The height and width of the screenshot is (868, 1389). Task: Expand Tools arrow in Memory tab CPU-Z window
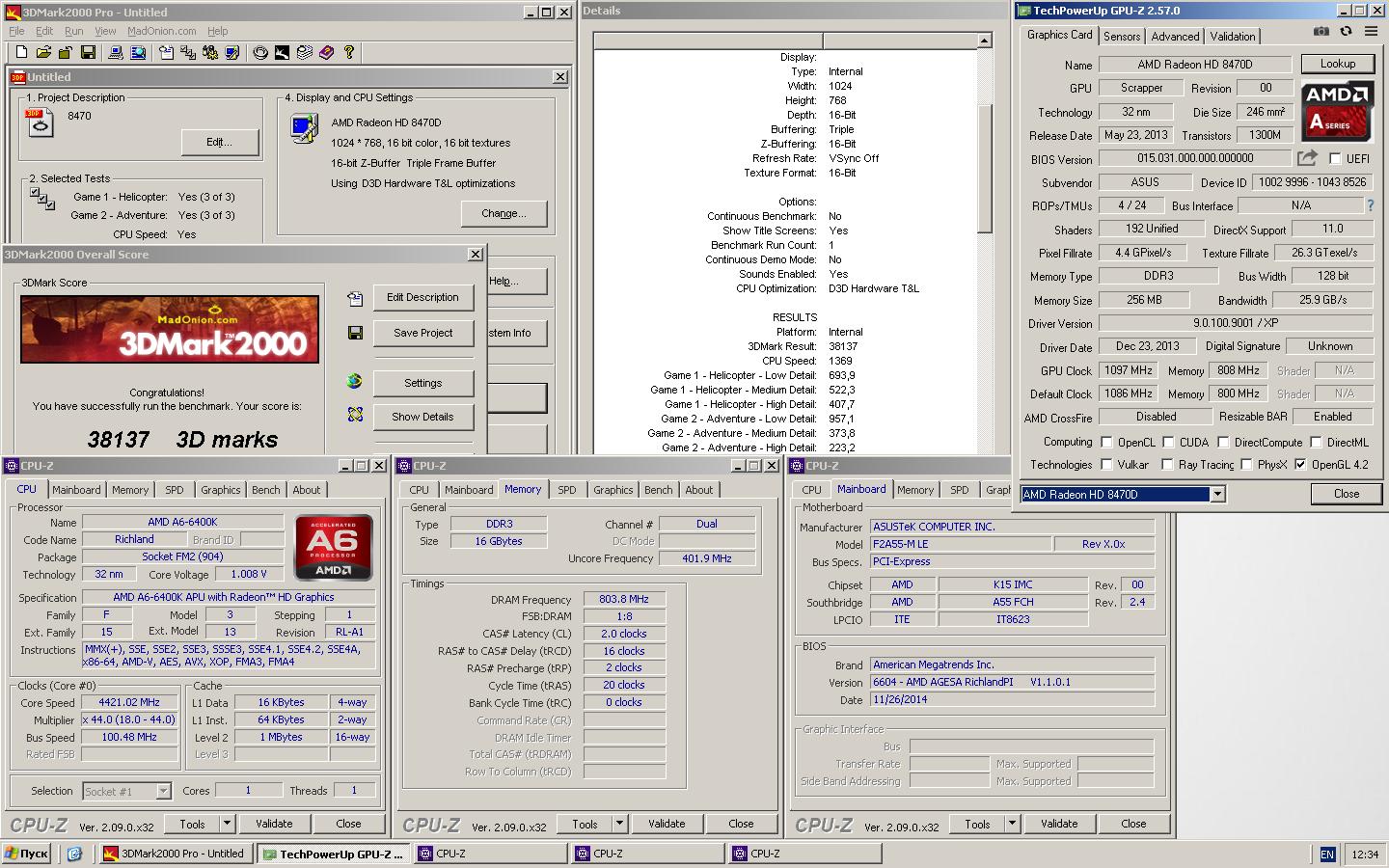pyautogui.click(x=619, y=824)
